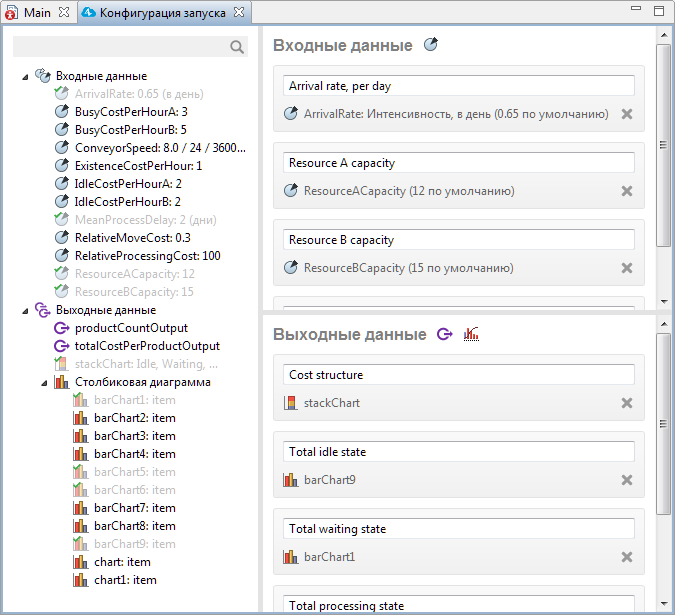
Task: Click the magnifier icon in the search box
Action: pyautogui.click(x=237, y=47)
